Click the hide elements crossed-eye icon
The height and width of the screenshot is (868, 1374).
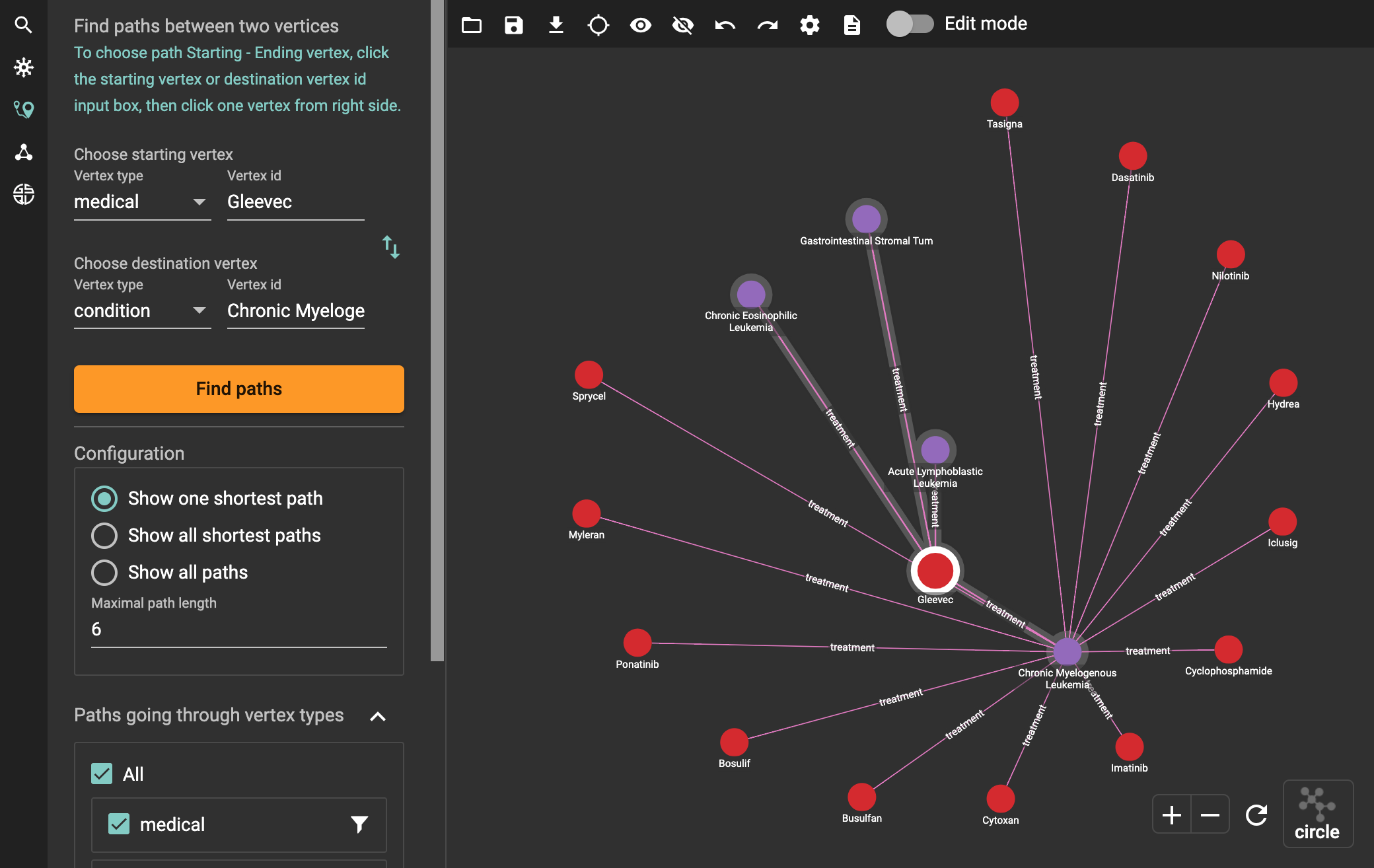click(682, 25)
